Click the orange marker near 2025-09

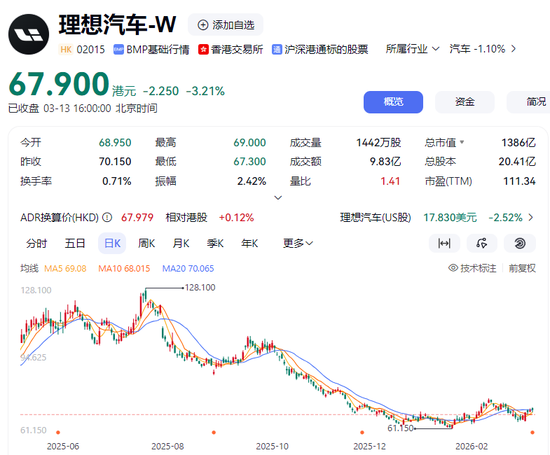click(x=214, y=433)
